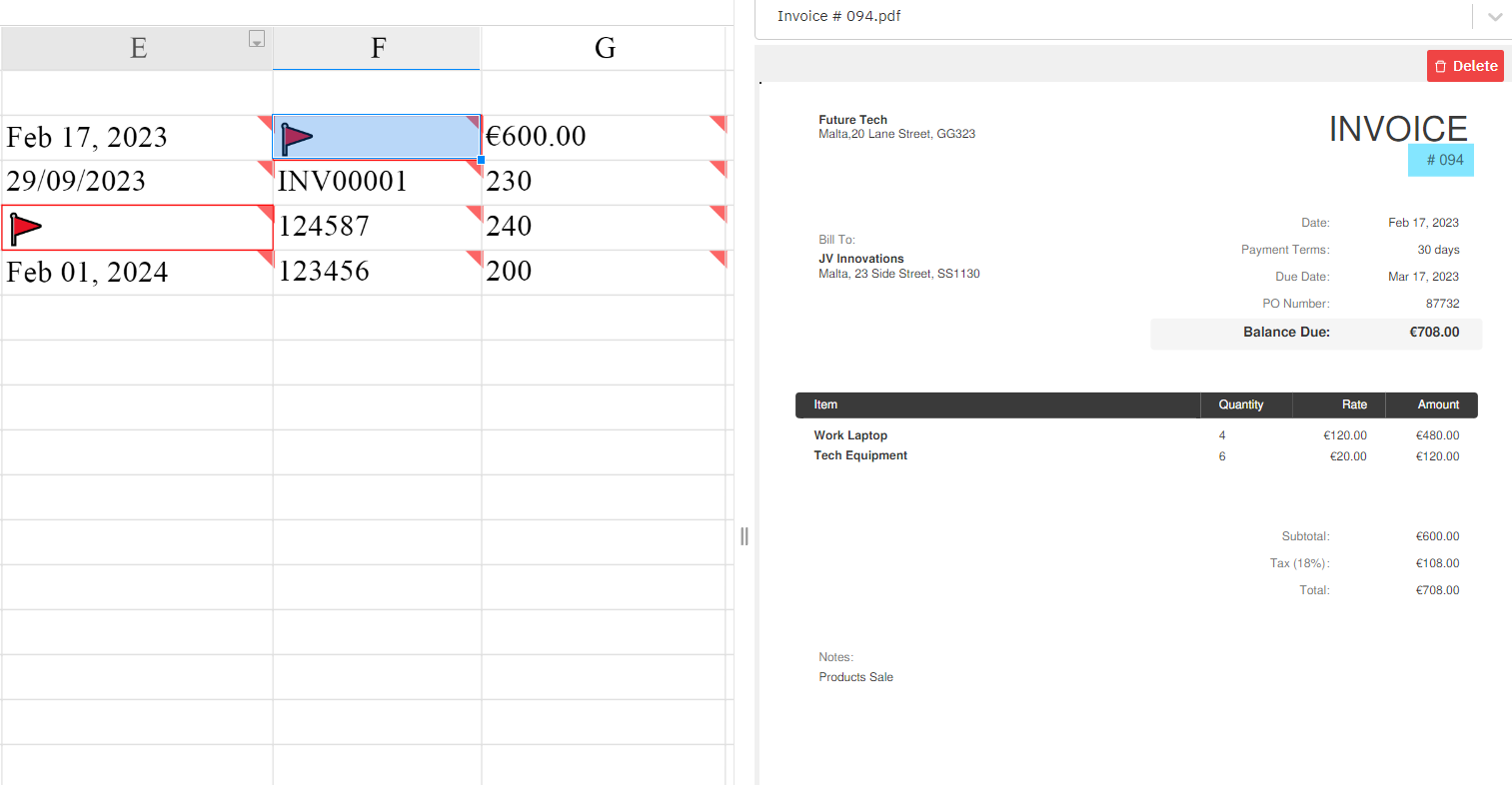Viewport: 1512px width, 785px height.
Task: Select the column F header
Action: point(378,48)
